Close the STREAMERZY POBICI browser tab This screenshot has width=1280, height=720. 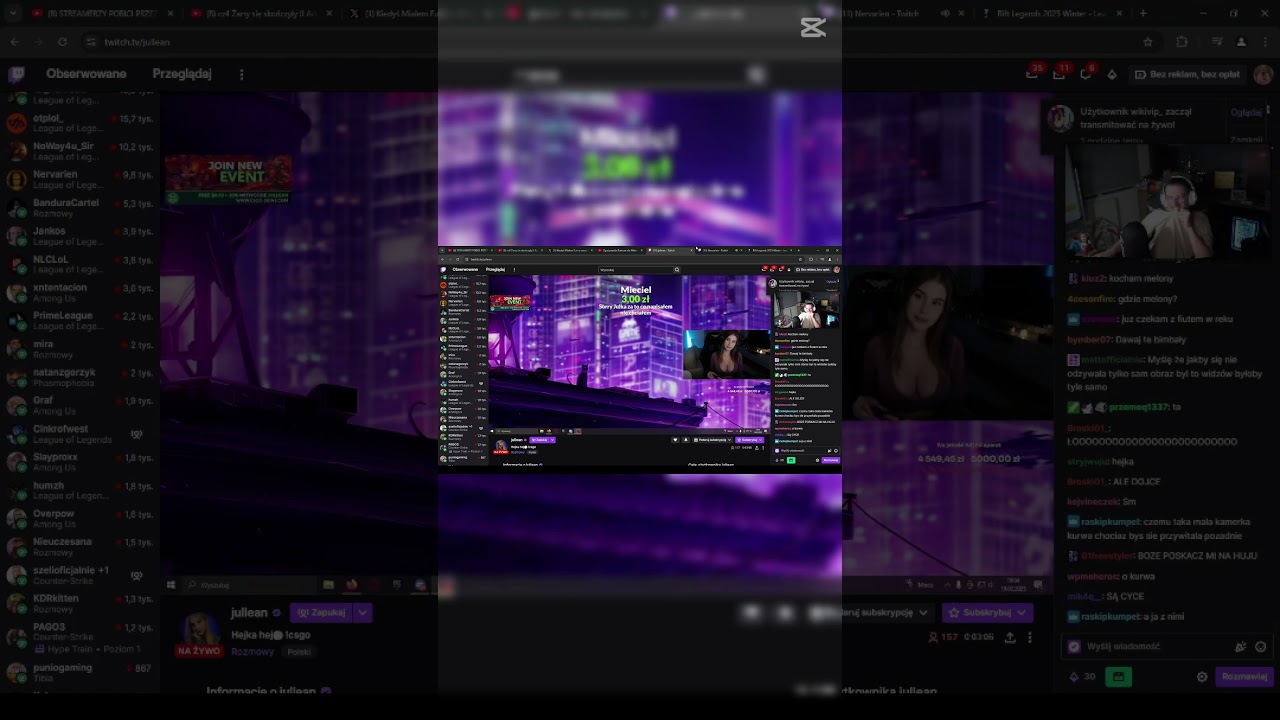171,13
